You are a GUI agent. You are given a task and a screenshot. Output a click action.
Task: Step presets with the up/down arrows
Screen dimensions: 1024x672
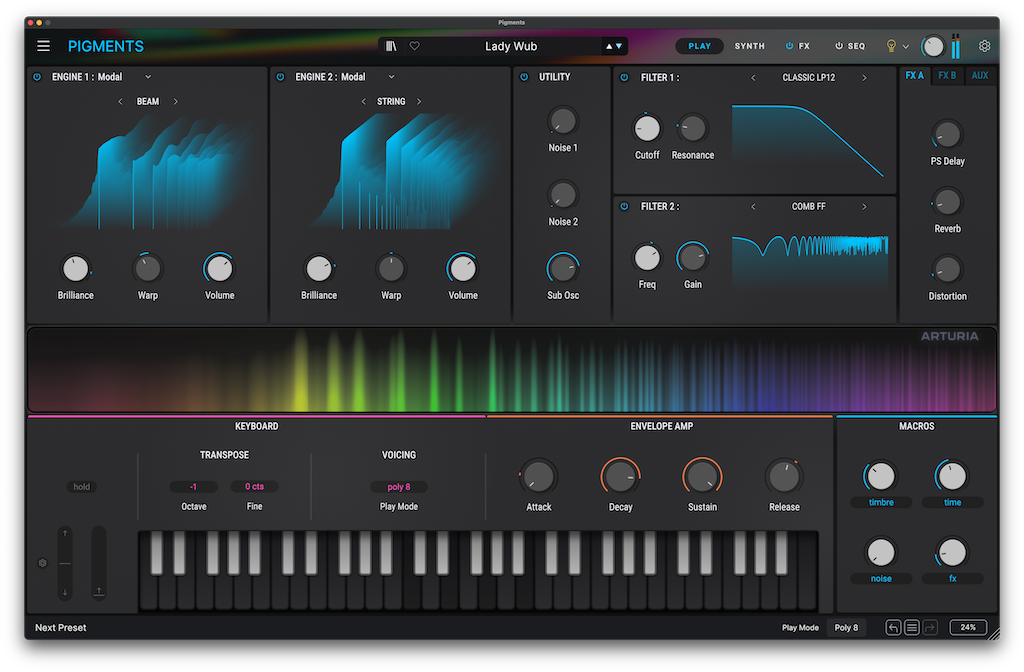pyautogui.click(x=614, y=46)
